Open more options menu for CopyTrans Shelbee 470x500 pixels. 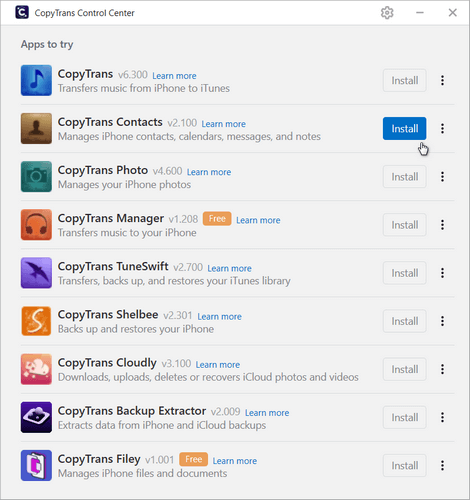tap(442, 321)
